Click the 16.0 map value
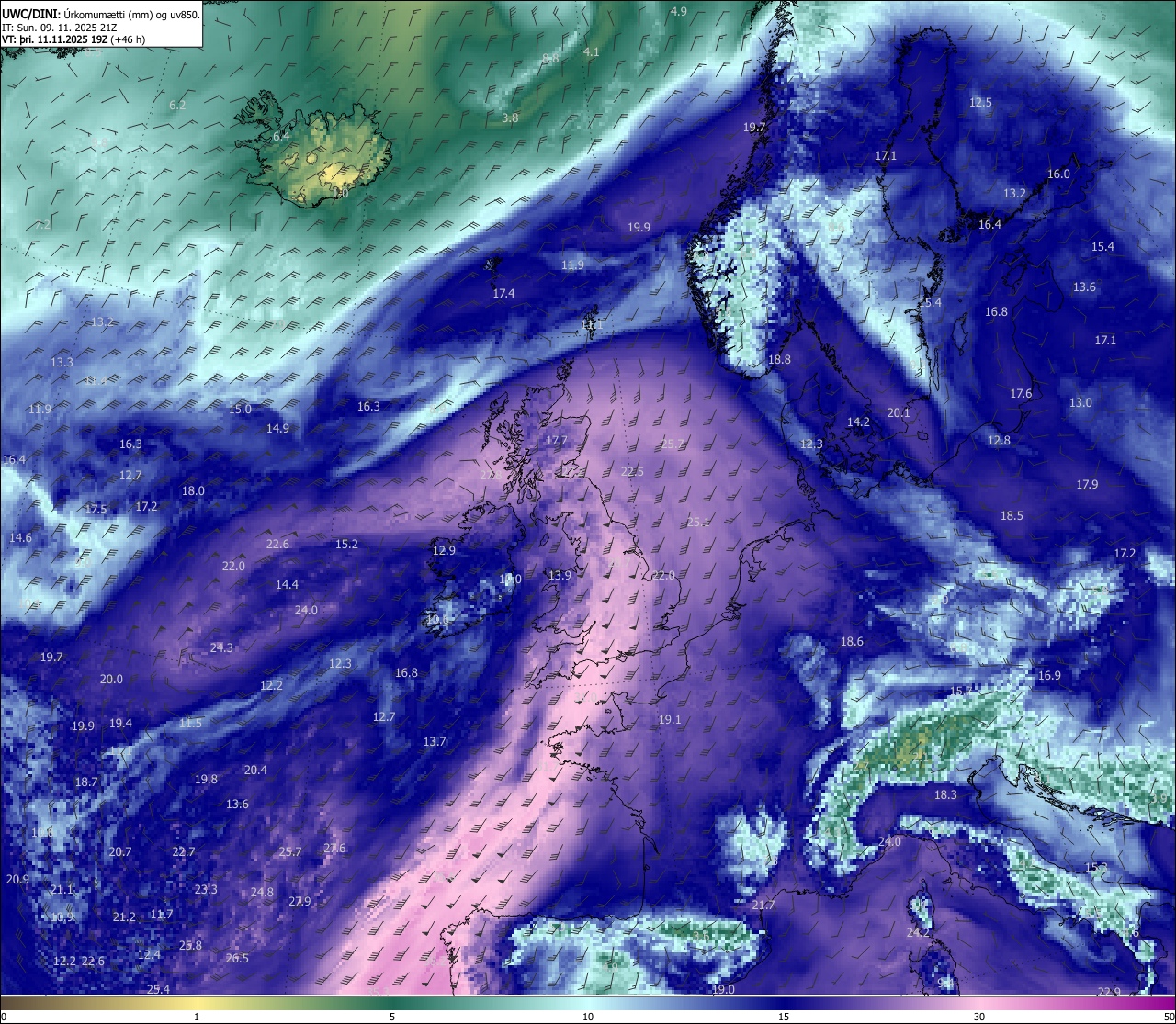1176x1024 pixels. click(x=1058, y=174)
